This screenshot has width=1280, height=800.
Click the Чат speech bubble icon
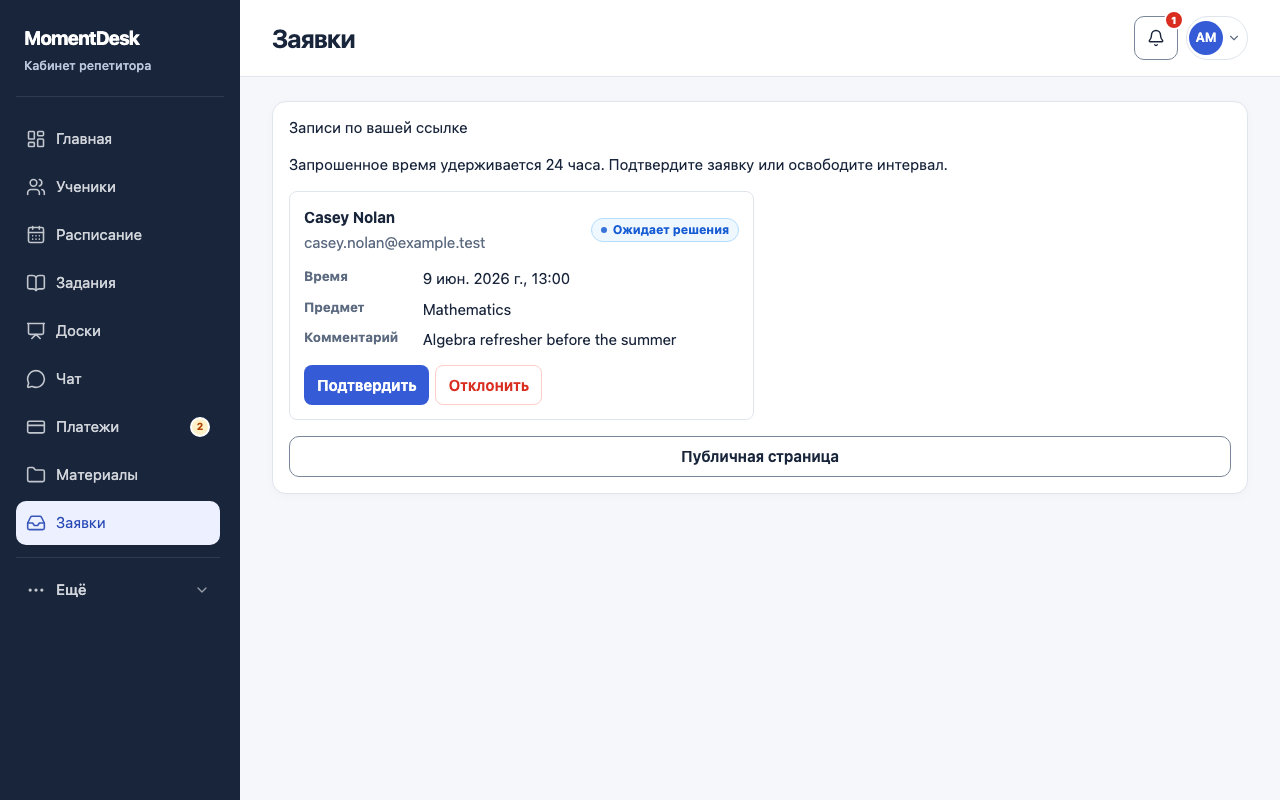36,379
